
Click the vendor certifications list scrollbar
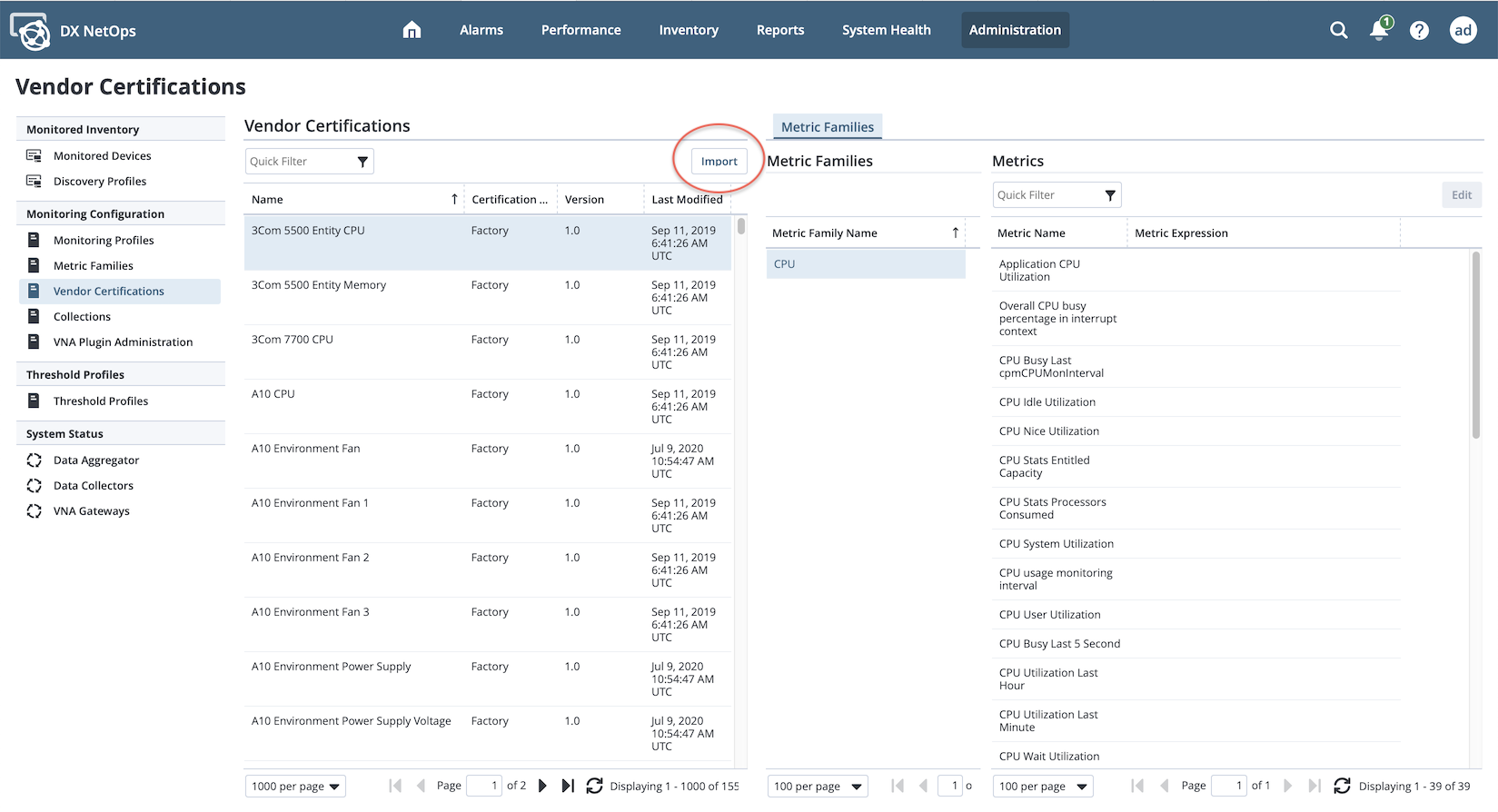(741, 227)
